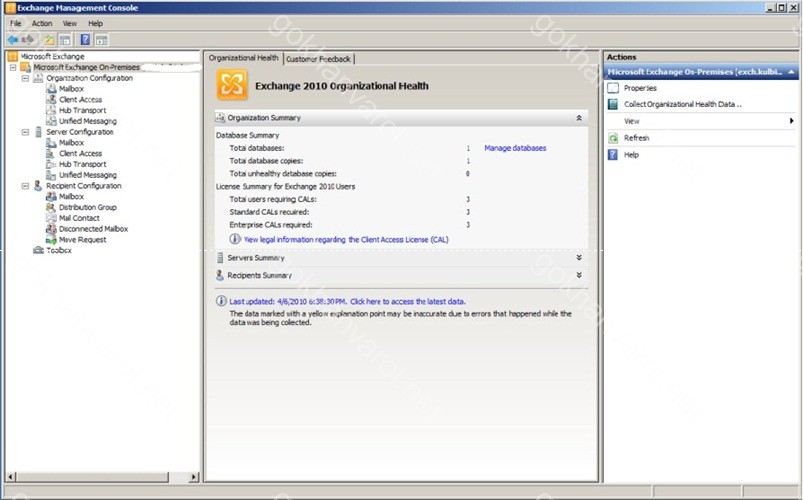Click the 'Total unhealthy database copies:' text

tap(283, 174)
